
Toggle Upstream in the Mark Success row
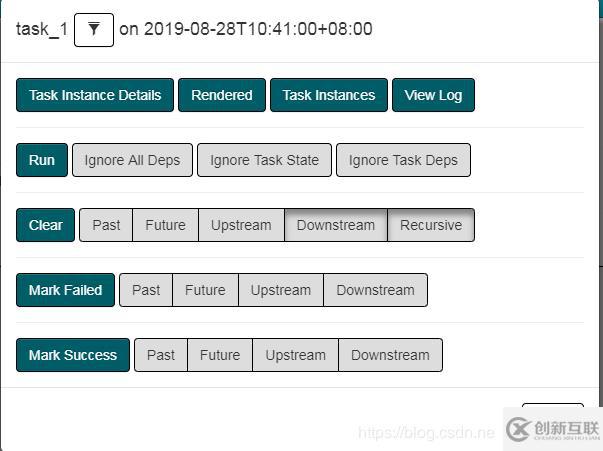tap(295, 355)
